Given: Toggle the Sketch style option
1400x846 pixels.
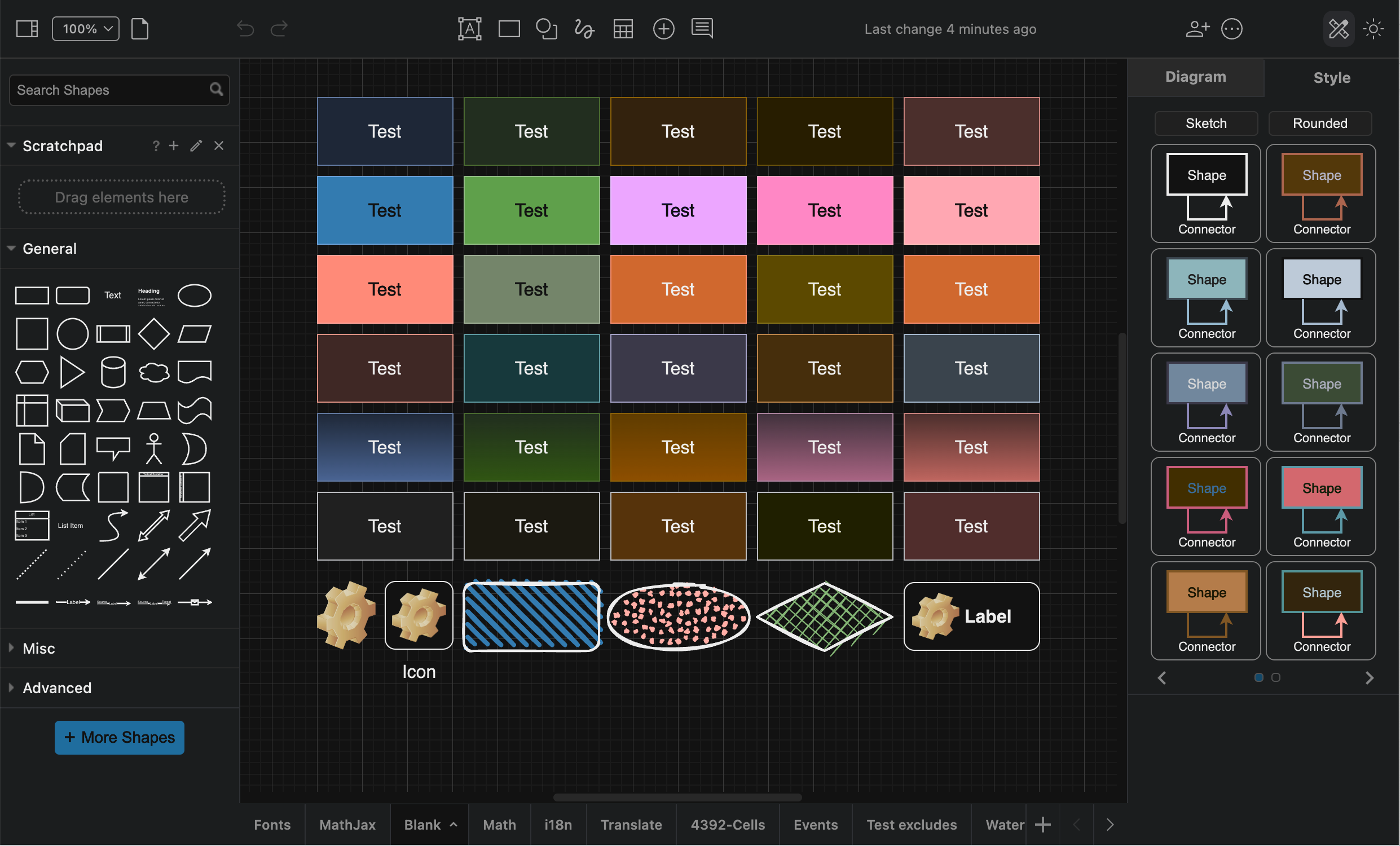Looking at the screenshot, I should coord(1206,124).
